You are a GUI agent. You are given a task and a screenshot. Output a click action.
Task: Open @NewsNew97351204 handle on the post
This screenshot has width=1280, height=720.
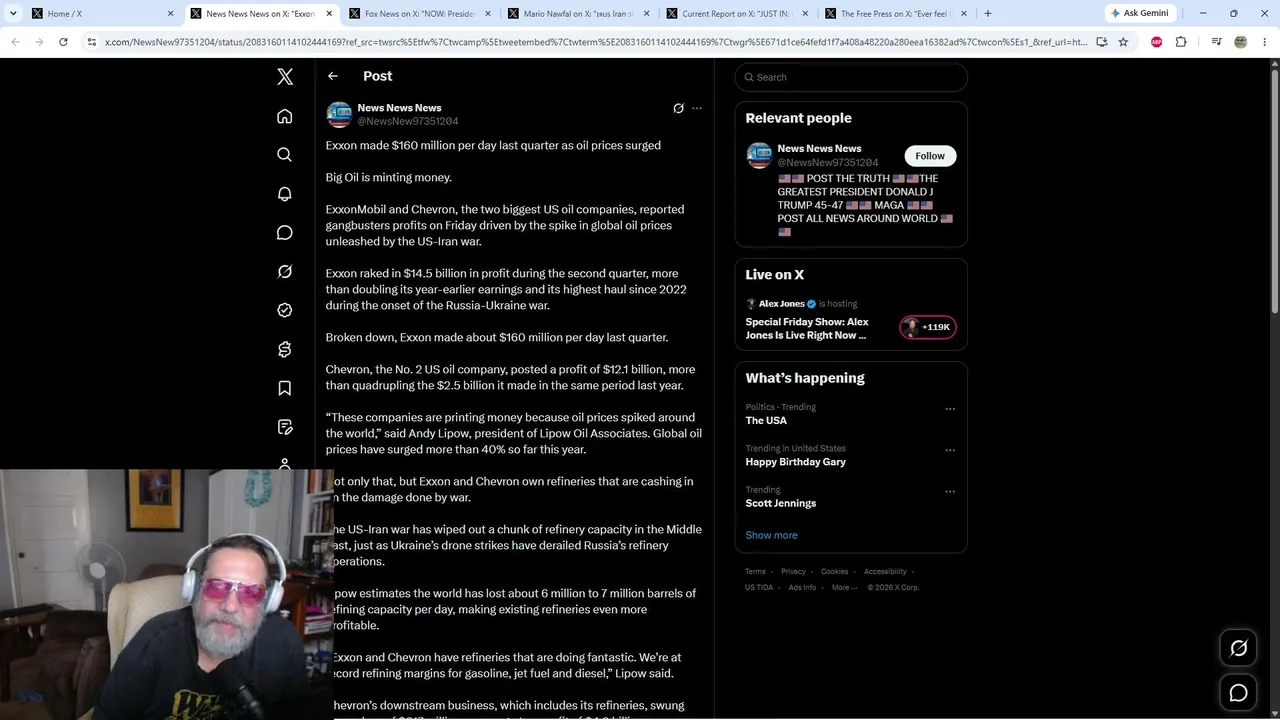pyautogui.click(x=408, y=121)
